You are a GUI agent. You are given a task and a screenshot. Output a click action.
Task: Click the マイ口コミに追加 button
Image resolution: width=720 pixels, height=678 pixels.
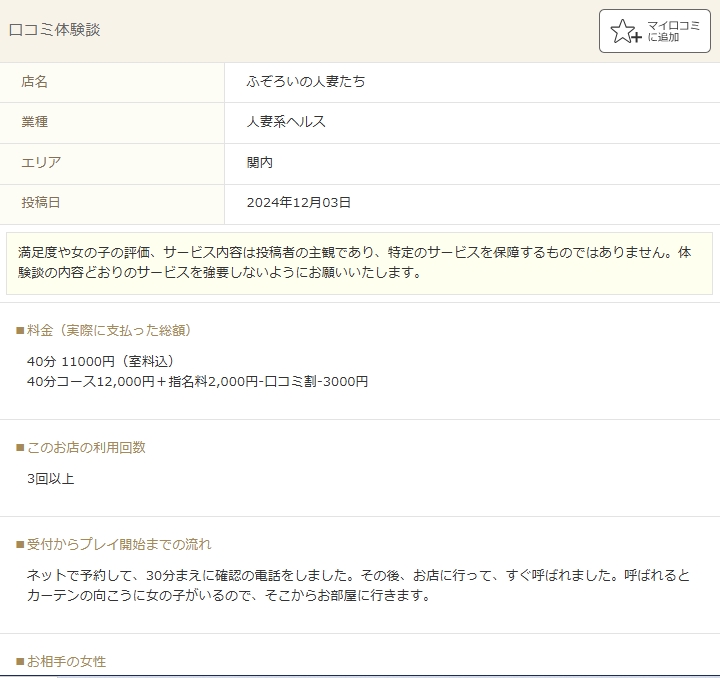pos(654,31)
